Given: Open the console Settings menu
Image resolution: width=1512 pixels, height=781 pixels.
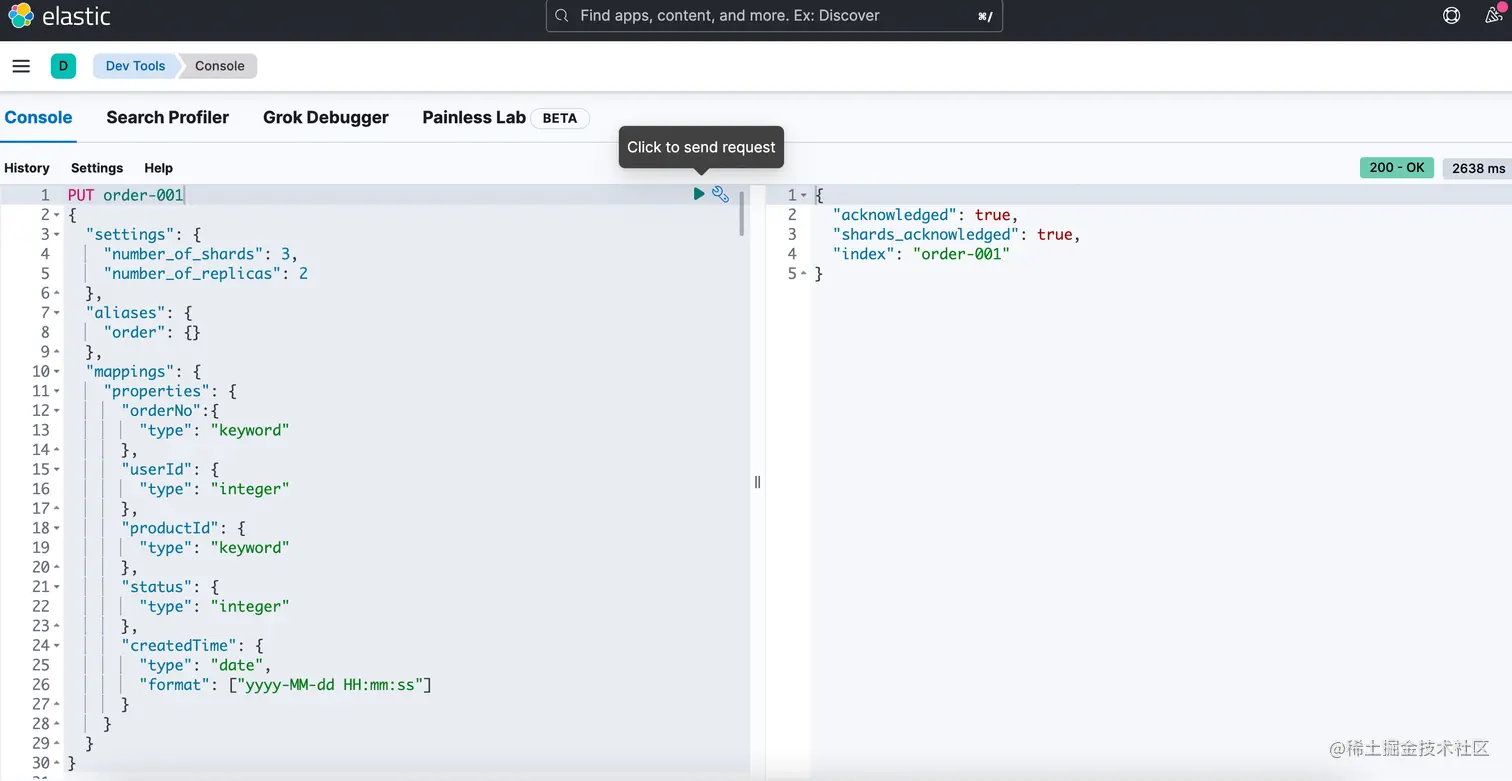Looking at the screenshot, I should (97, 168).
